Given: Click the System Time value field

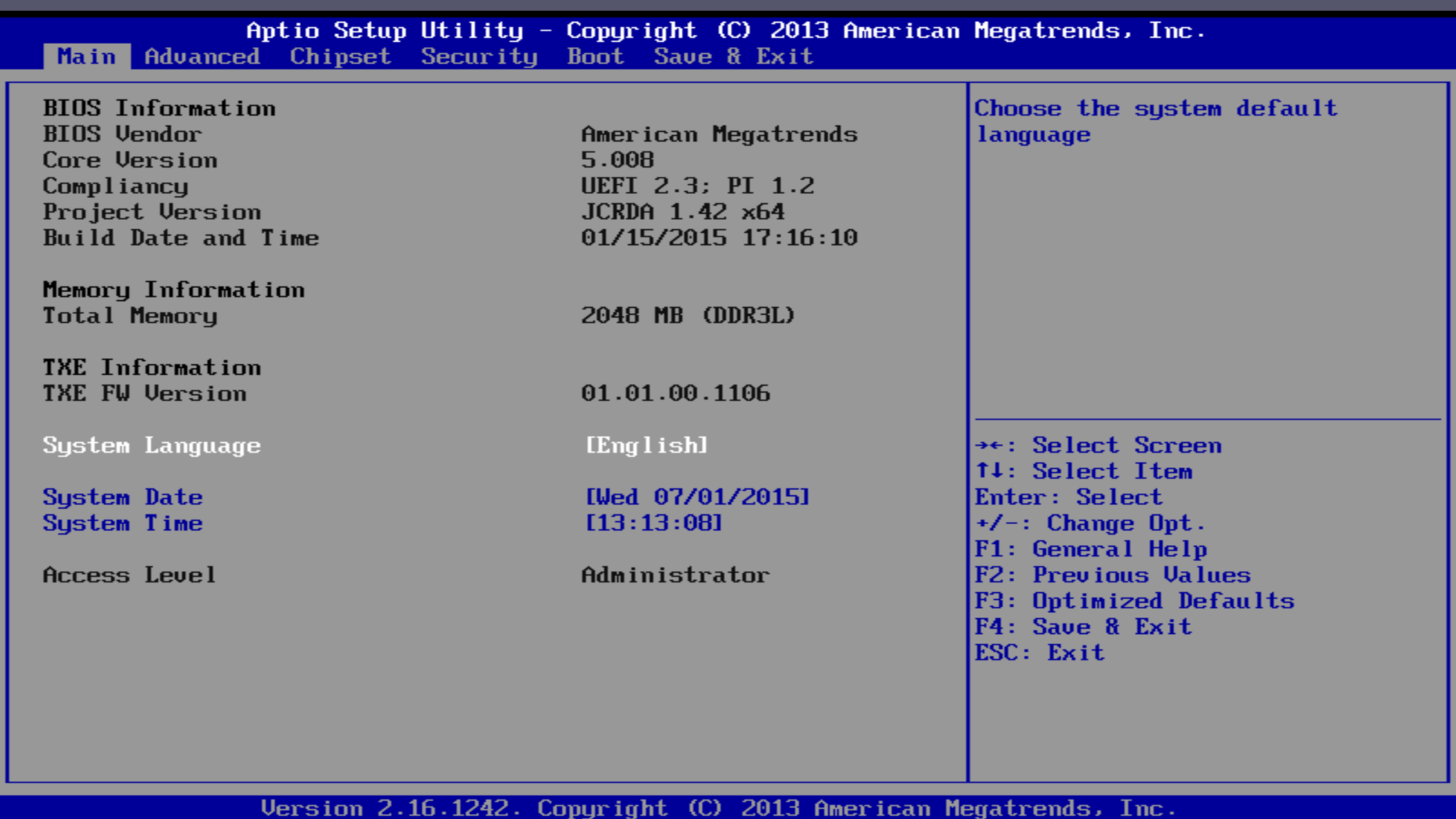Looking at the screenshot, I should pyautogui.click(x=653, y=522).
